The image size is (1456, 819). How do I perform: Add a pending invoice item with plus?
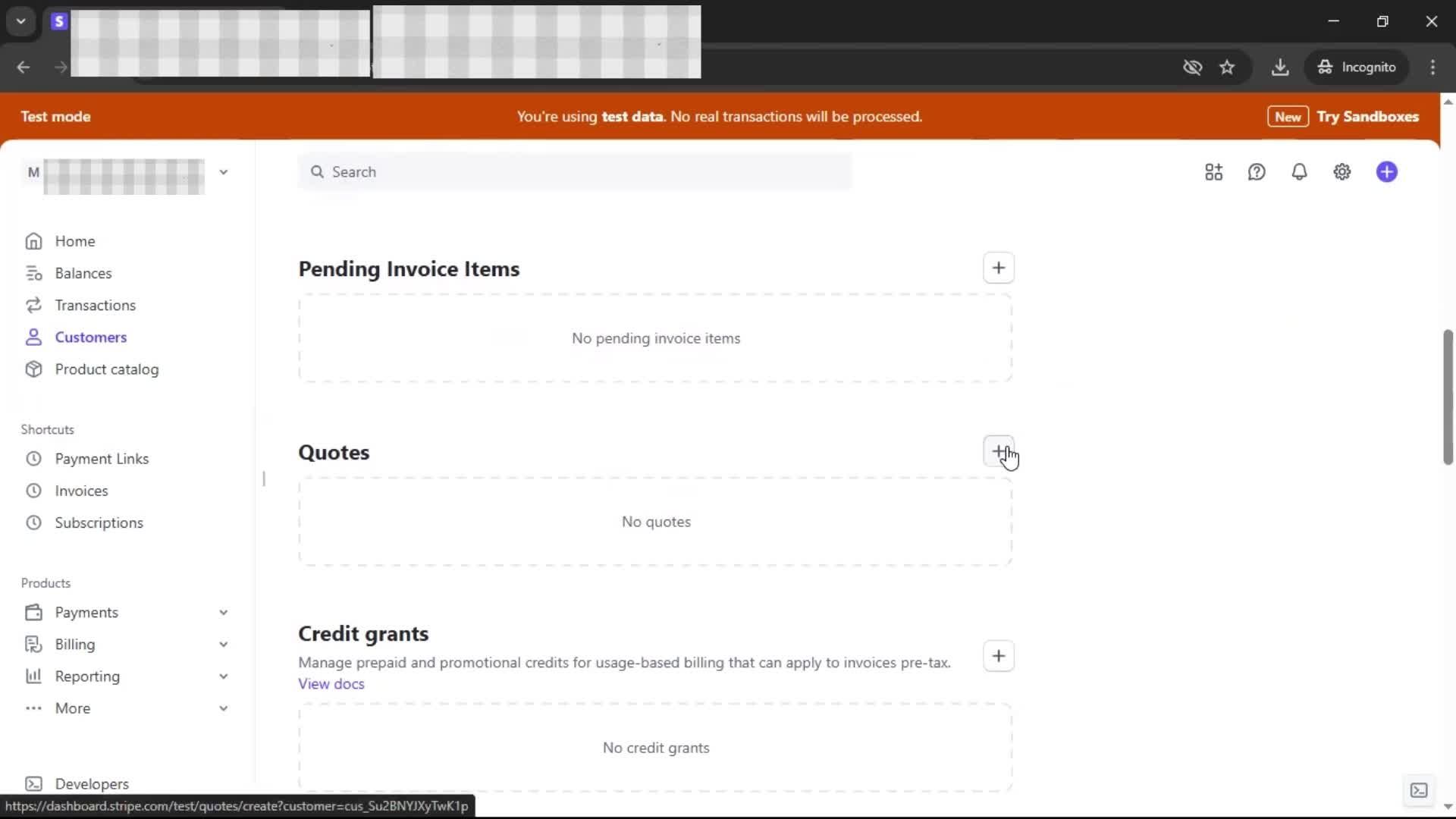pos(998,268)
